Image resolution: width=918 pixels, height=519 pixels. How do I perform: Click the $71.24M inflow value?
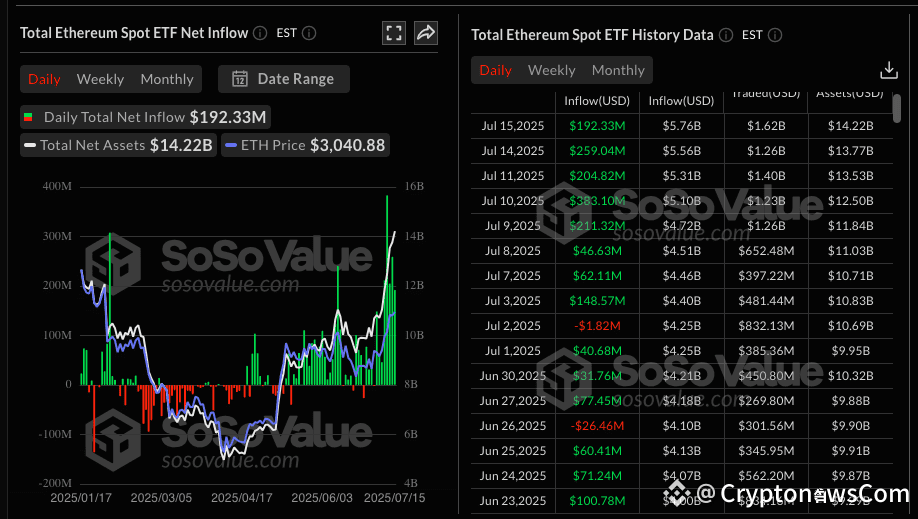(597, 476)
